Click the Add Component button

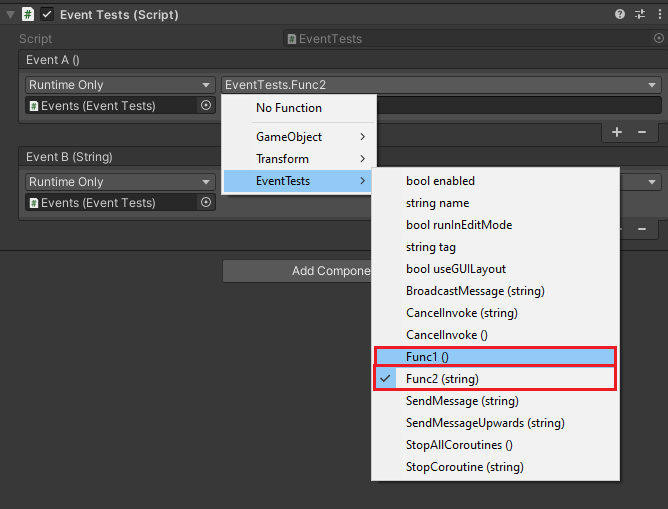click(297, 271)
